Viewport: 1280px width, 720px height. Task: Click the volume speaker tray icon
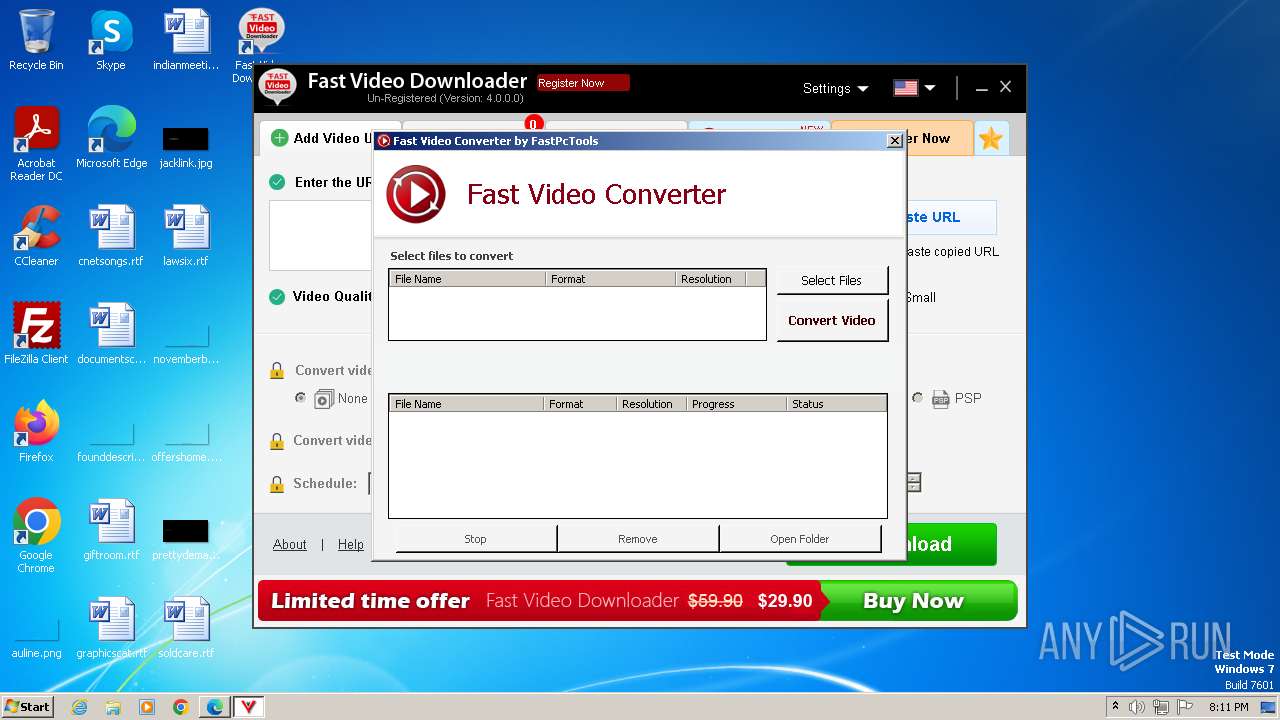click(1136, 707)
